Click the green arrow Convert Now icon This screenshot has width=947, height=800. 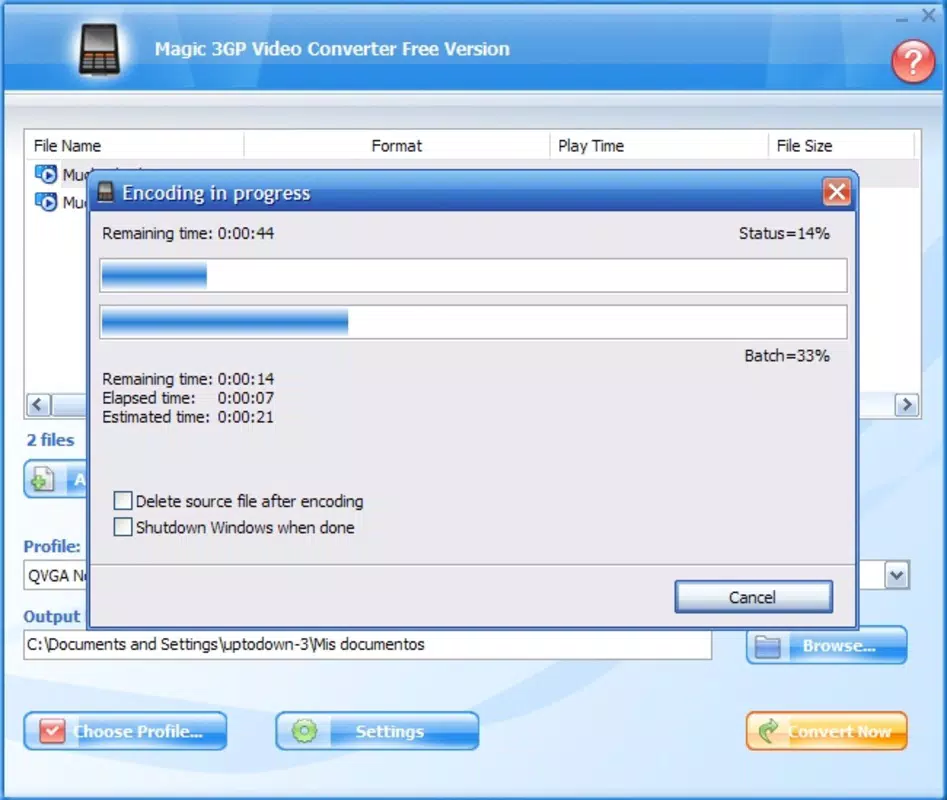click(770, 731)
